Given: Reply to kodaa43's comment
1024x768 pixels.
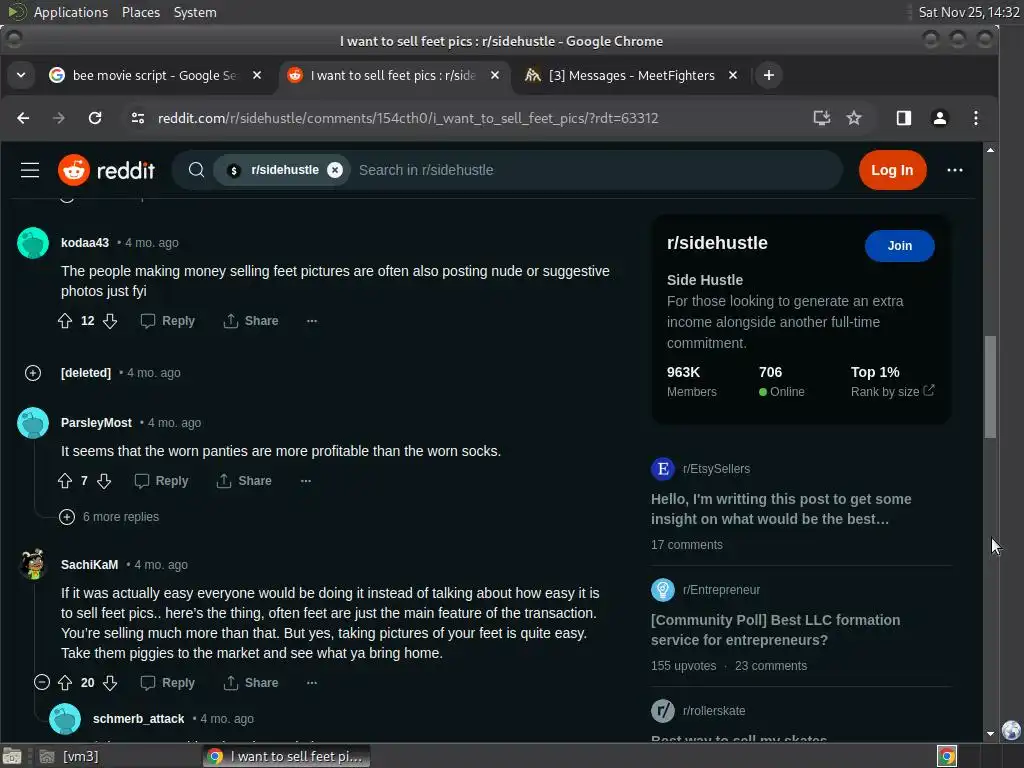Looking at the screenshot, I should point(168,321).
